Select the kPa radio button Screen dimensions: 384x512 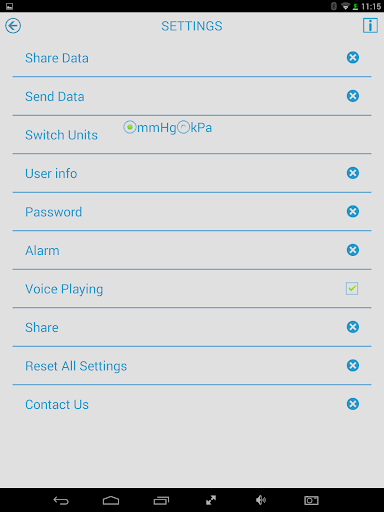pos(183,127)
